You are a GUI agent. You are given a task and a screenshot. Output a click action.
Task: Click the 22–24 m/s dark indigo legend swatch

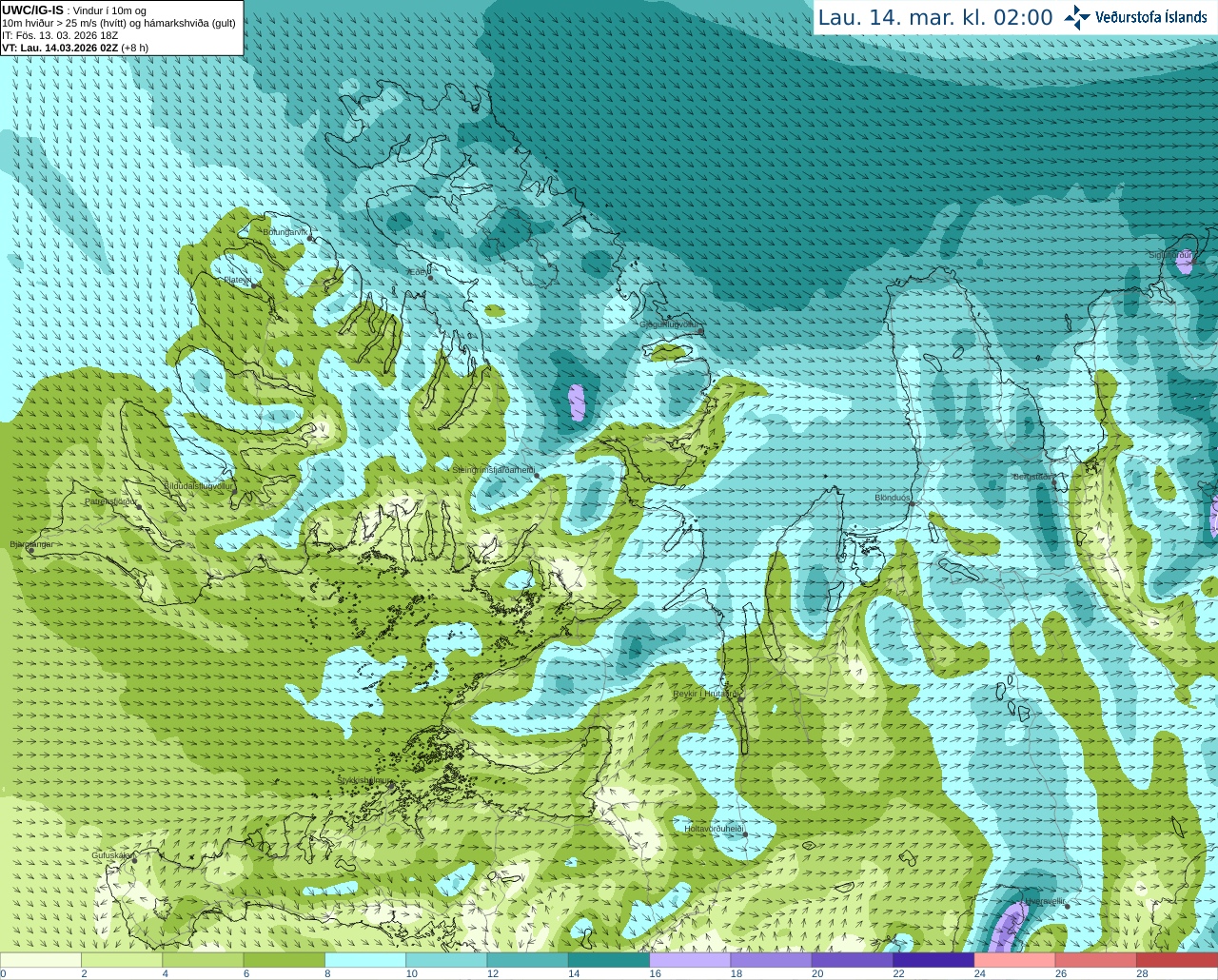coord(934,960)
